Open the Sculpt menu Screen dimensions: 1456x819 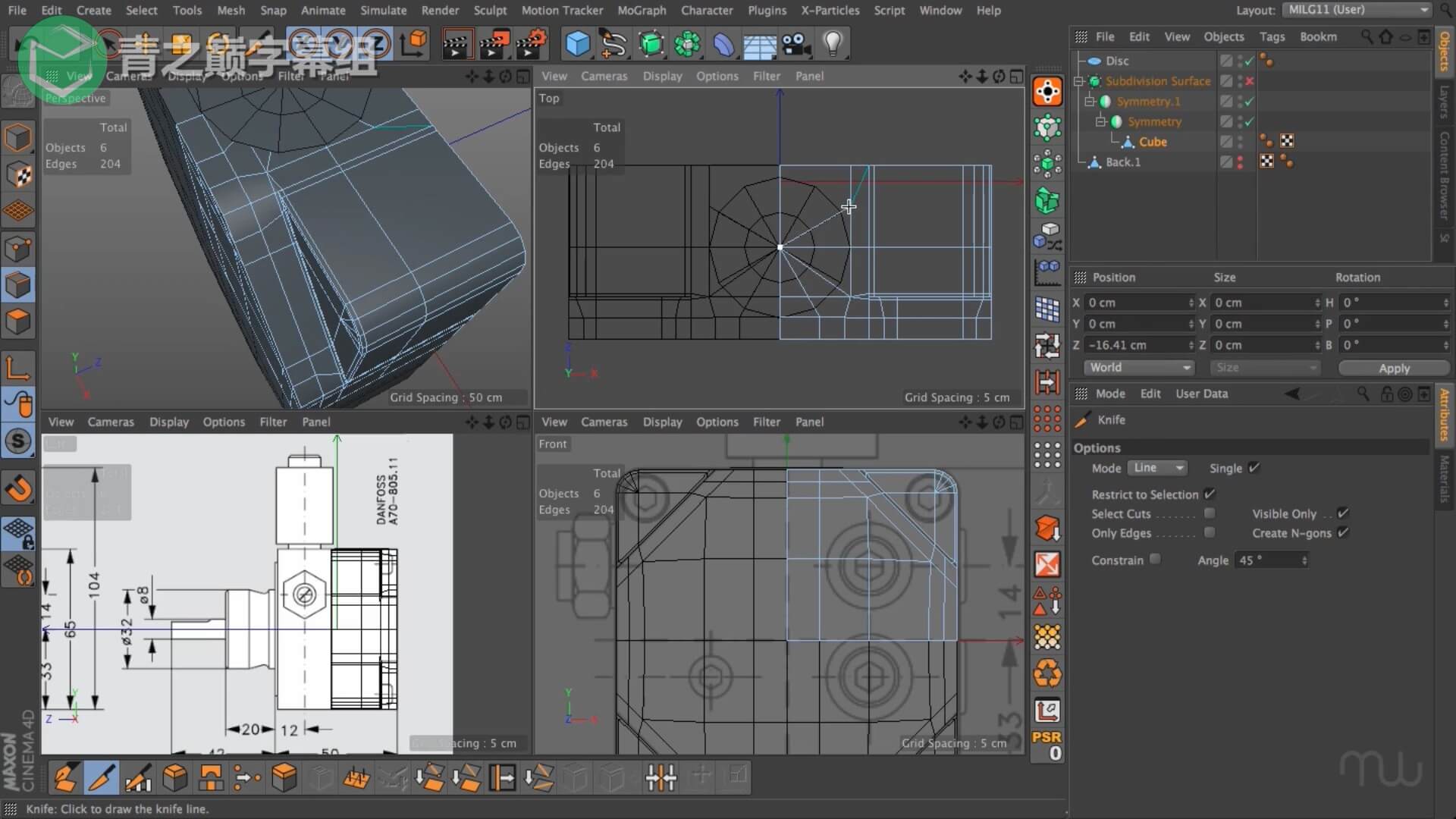point(490,11)
